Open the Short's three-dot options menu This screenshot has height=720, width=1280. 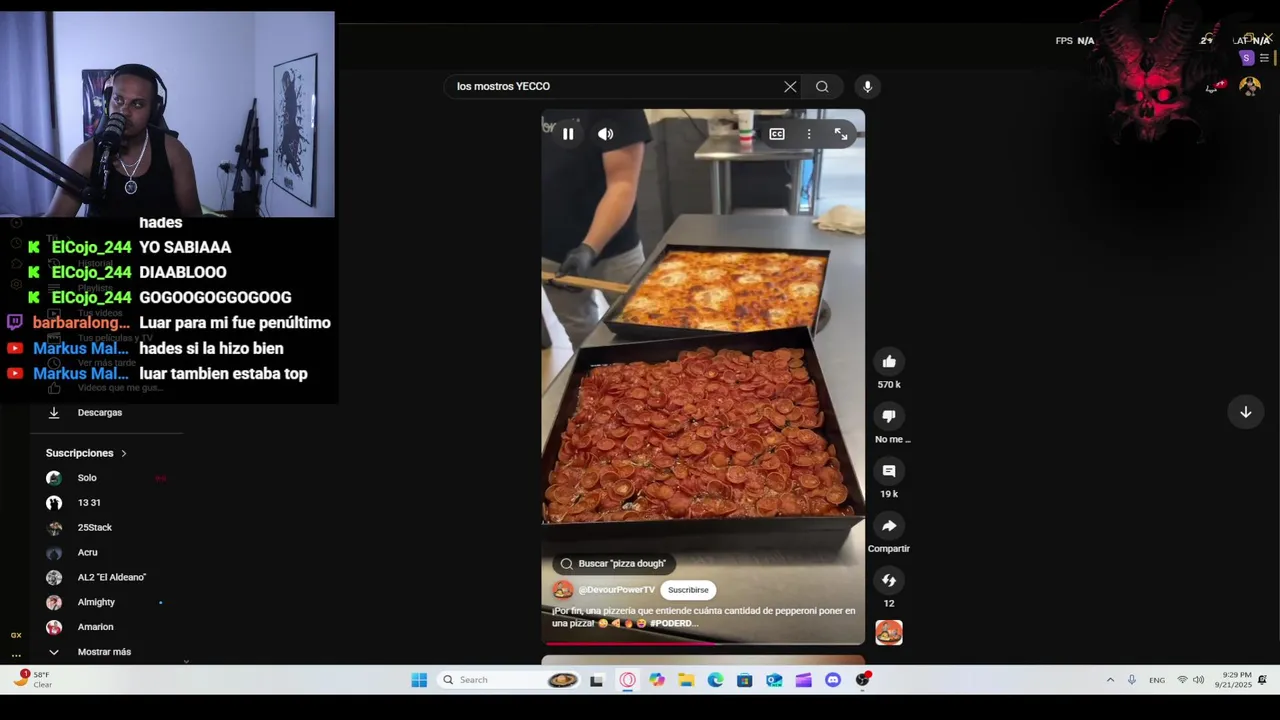(x=809, y=134)
